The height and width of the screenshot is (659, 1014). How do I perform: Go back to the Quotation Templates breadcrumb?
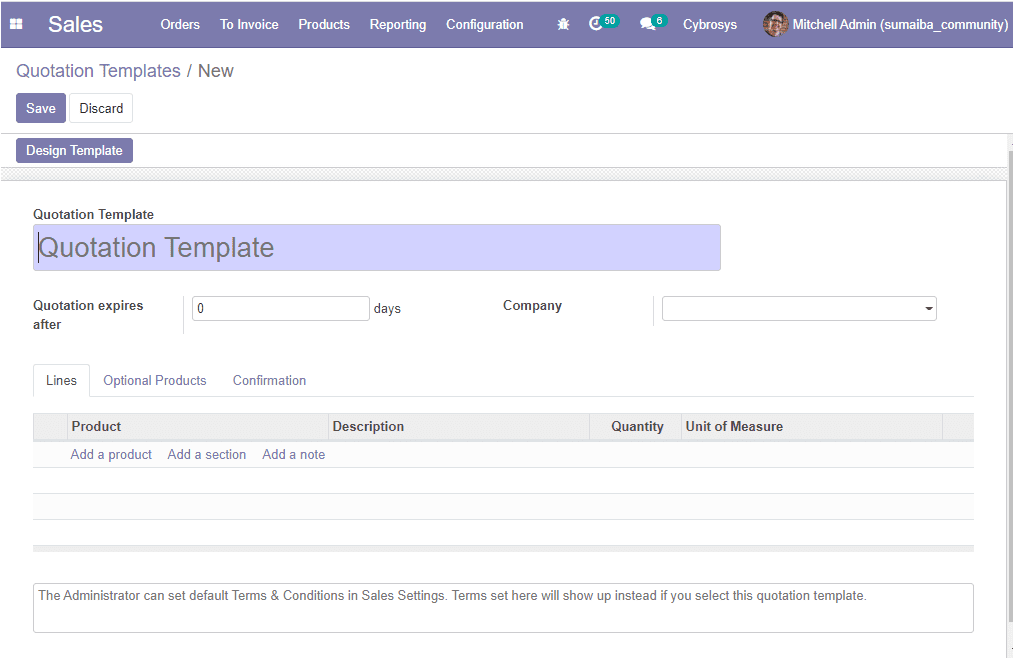point(98,70)
